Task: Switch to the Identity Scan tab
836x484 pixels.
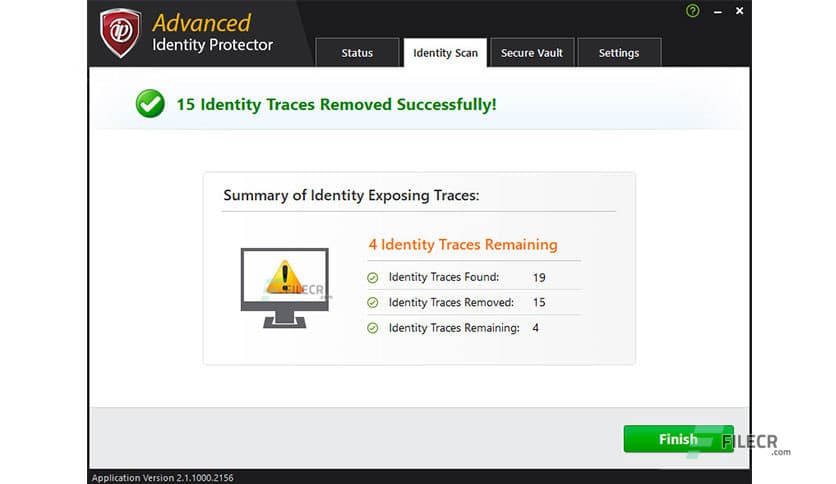Action: [x=445, y=52]
